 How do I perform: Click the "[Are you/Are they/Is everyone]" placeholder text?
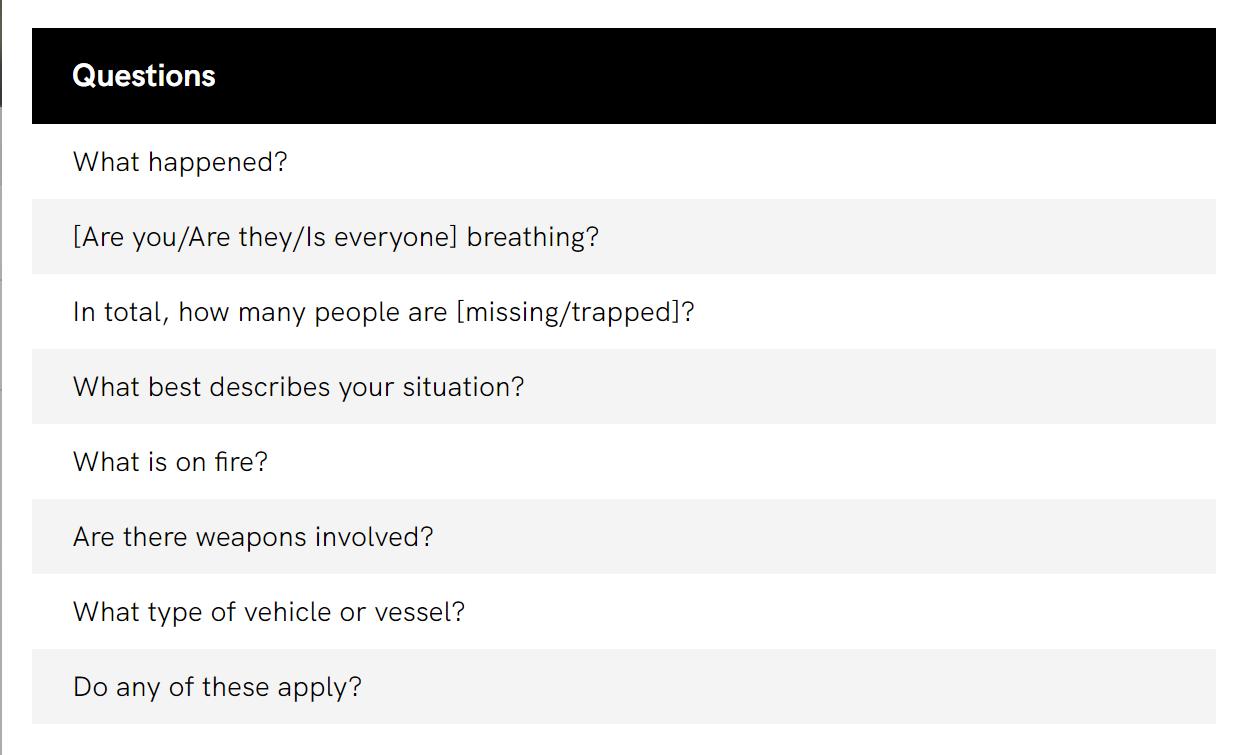click(265, 237)
